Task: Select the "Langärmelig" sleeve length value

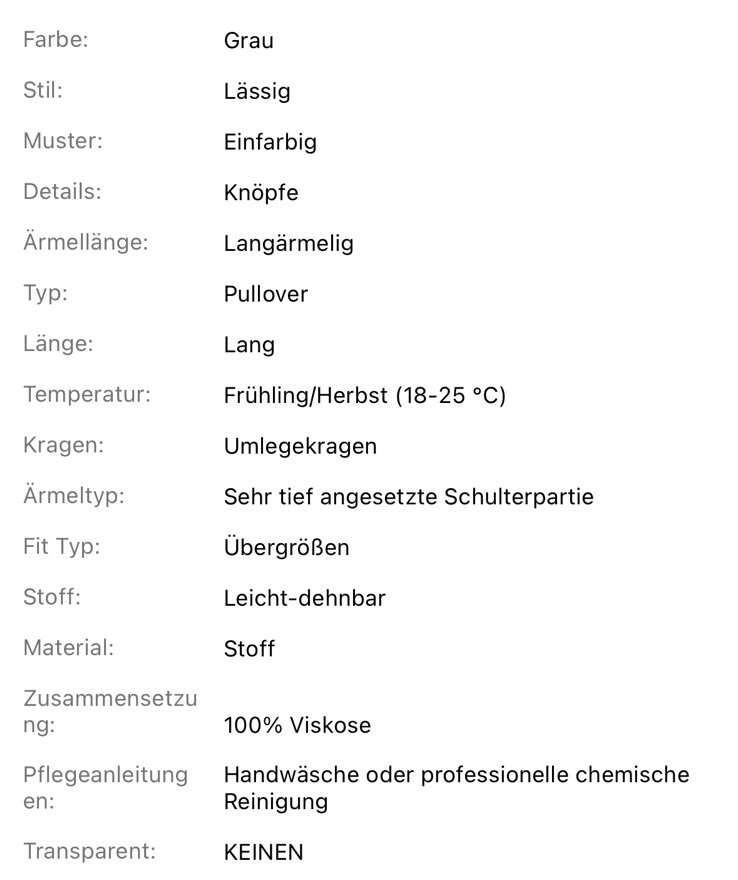Action: (288, 243)
